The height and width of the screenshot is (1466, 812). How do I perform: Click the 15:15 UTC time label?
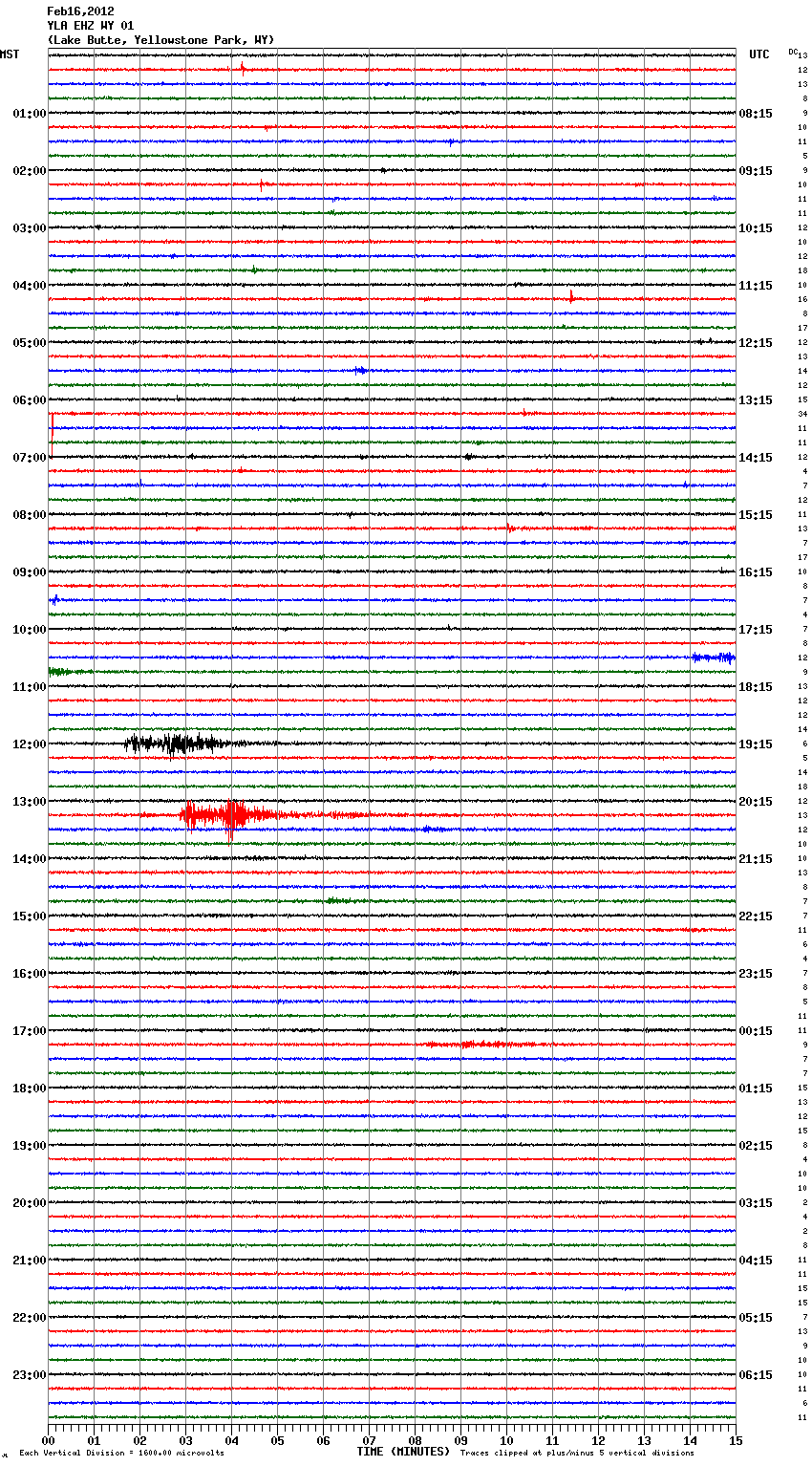[756, 515]
